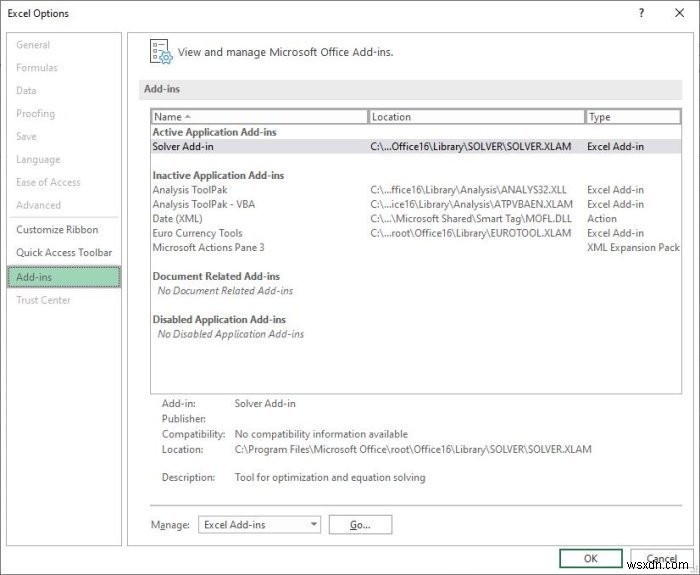This screenshot has width=700, height=575.
Task: Click the Help question mark icon
Action: pos(642,13)
